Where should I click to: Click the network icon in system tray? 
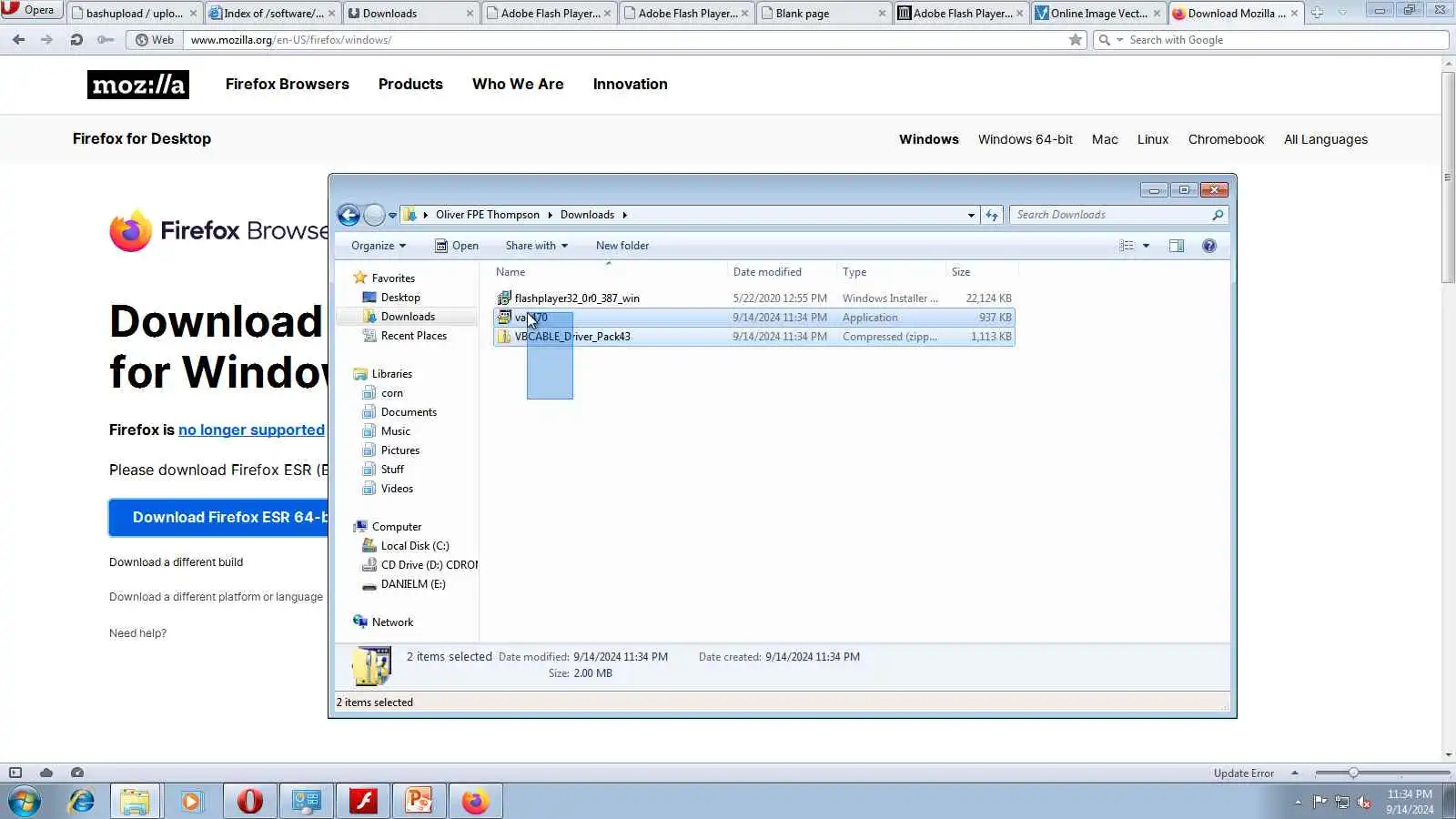[1342, 802]
